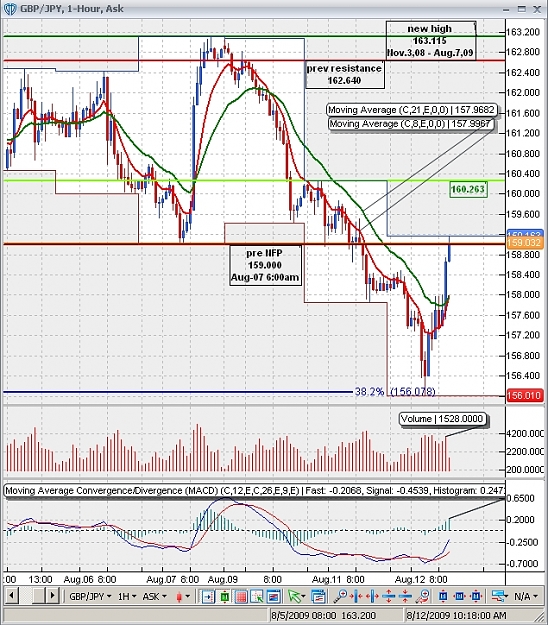Click the first blue box layout icon

pyautogui.click(x=443, y=597)
